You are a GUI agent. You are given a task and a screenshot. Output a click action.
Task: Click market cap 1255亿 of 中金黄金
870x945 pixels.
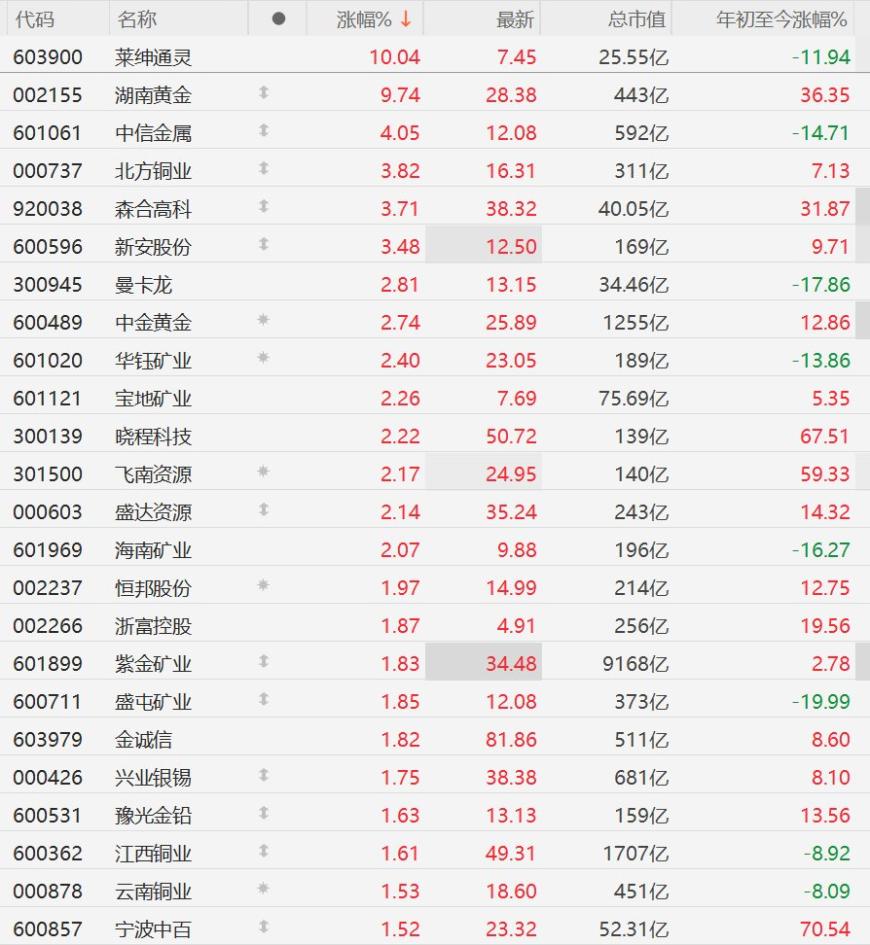click(636, 323)
